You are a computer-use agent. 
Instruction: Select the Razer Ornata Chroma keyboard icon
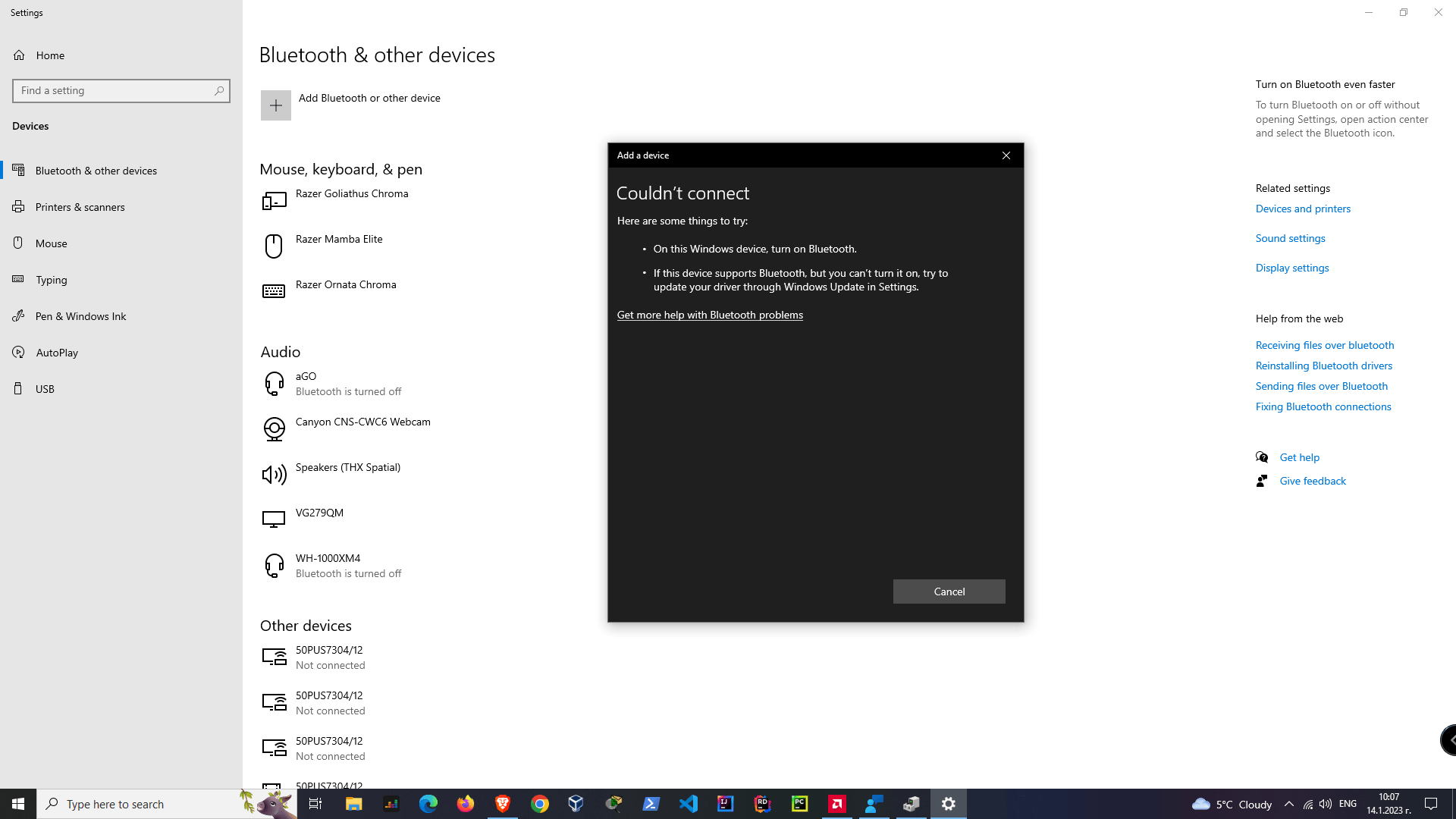(274, 291)
